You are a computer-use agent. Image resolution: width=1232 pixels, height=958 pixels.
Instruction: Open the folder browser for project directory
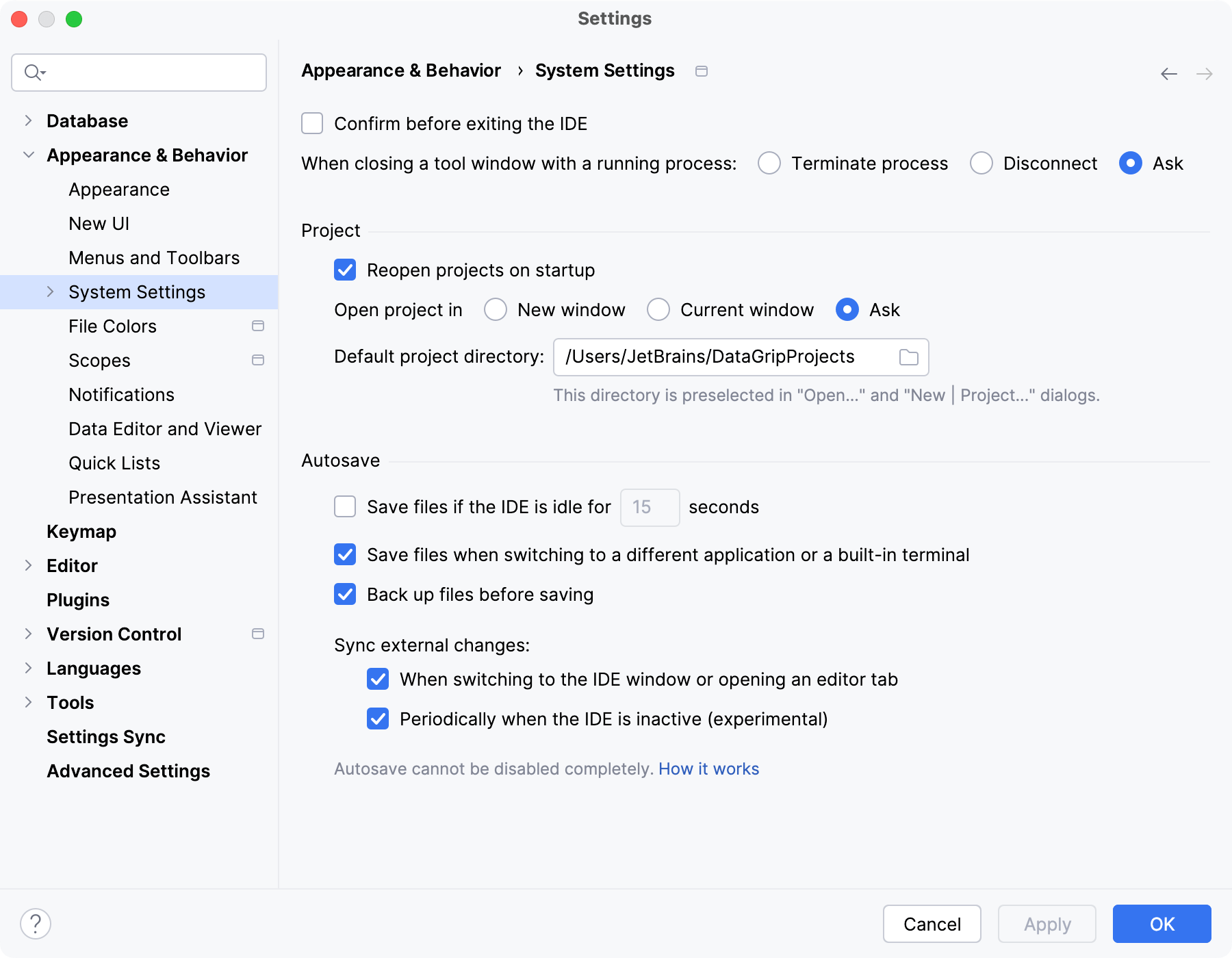click(x=909, y=357)
